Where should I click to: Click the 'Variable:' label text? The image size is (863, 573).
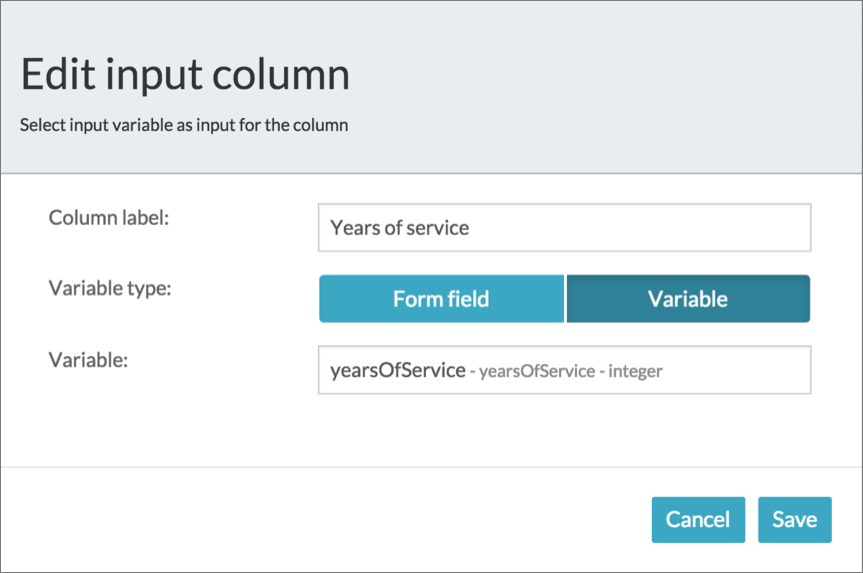pyautogui.click(x=88, y=359)
